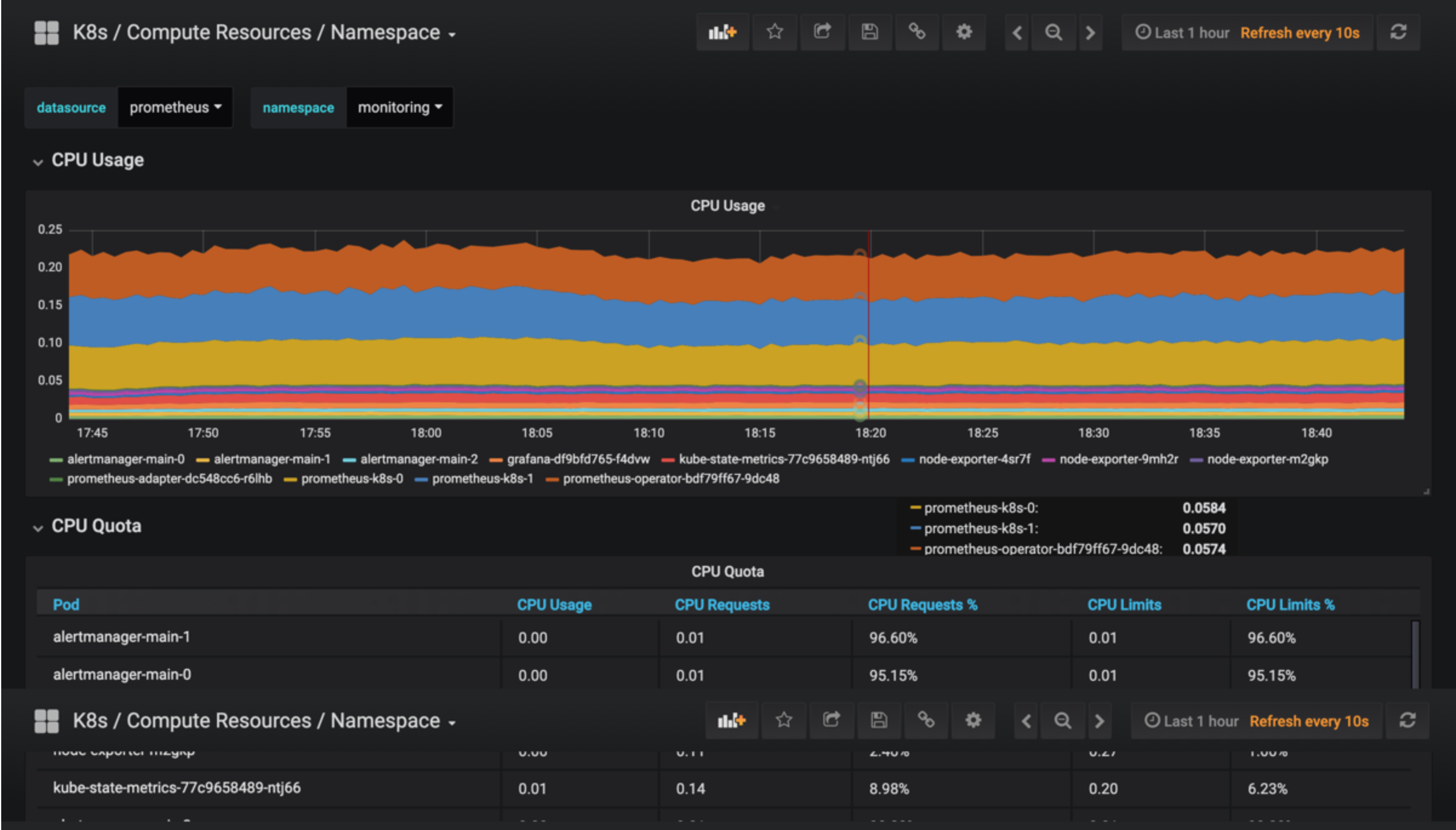This screenshot has height=830, width=1456.
Task: Click grid logo icon in lower header
Action: 47,721
